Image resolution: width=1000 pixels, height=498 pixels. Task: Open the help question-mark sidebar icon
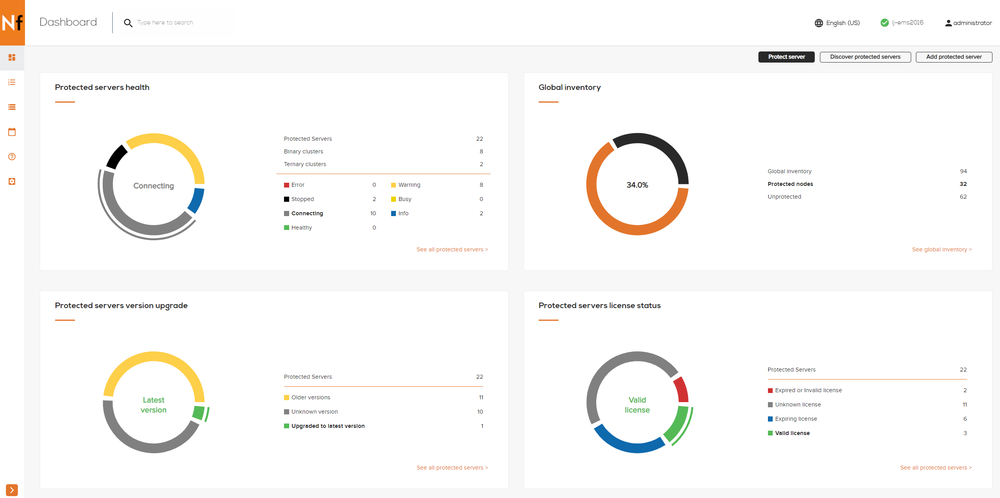(11, 157)
